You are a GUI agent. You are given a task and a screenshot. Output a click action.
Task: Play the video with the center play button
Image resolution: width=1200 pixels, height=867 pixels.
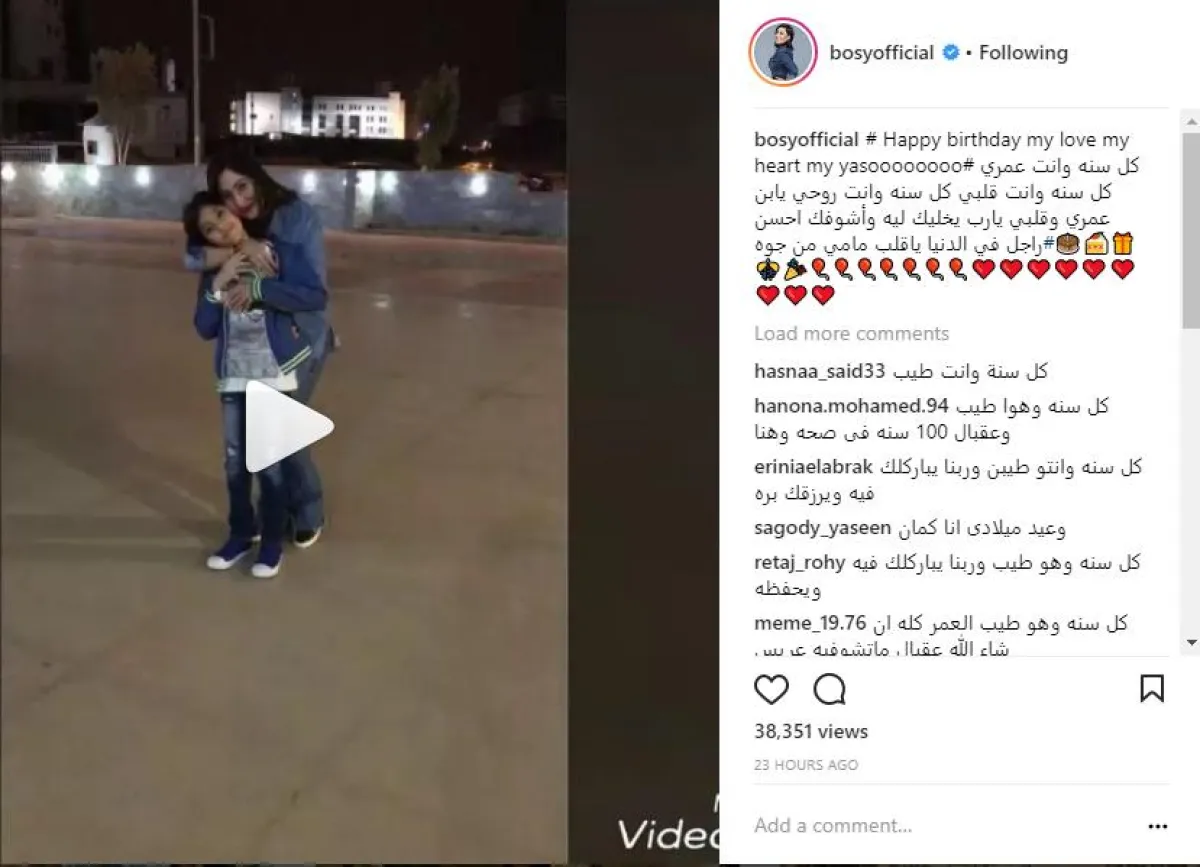[288, 426]
